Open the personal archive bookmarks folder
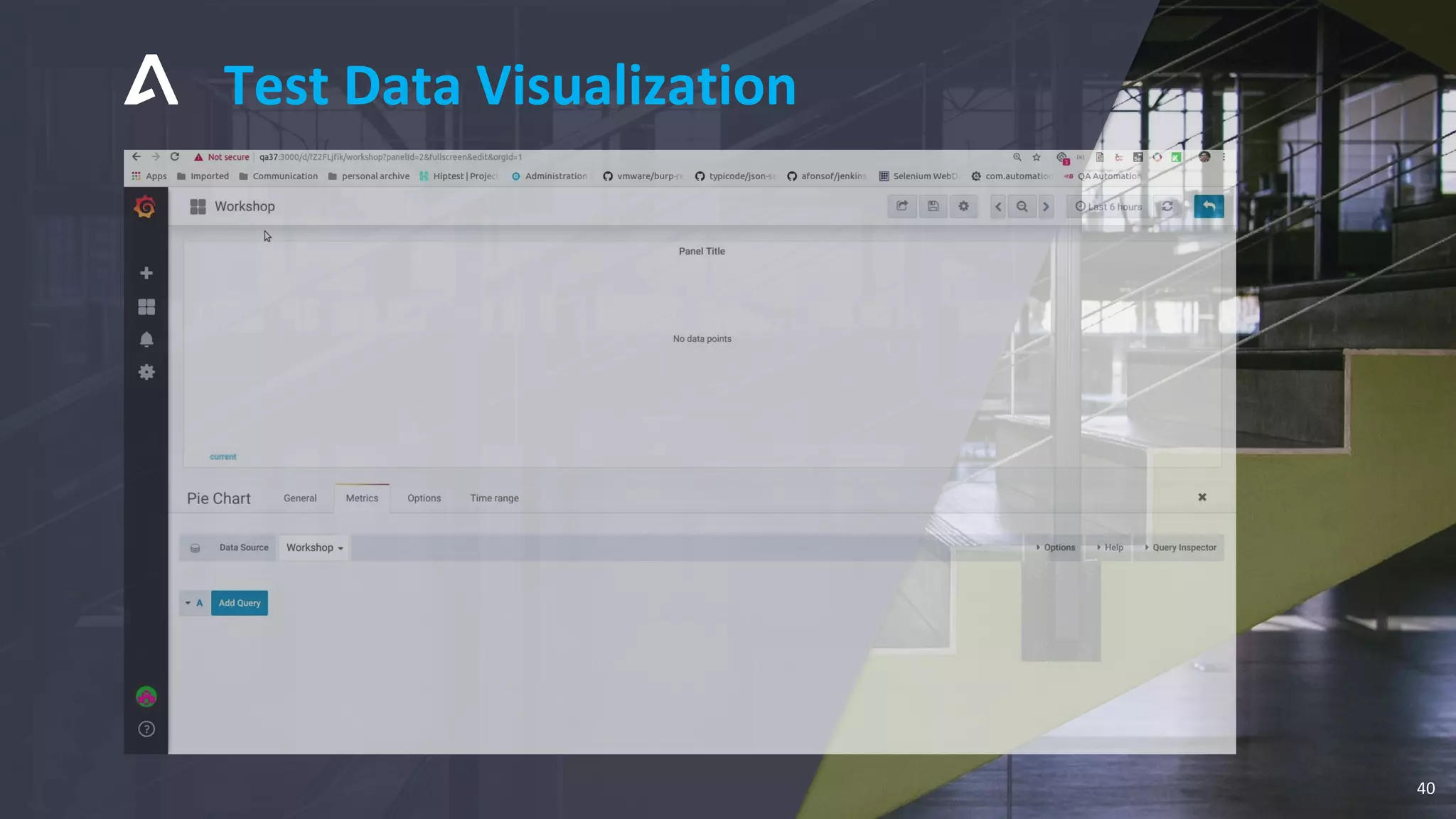This screenshot has width=1456, height=819. pos(369,176)
